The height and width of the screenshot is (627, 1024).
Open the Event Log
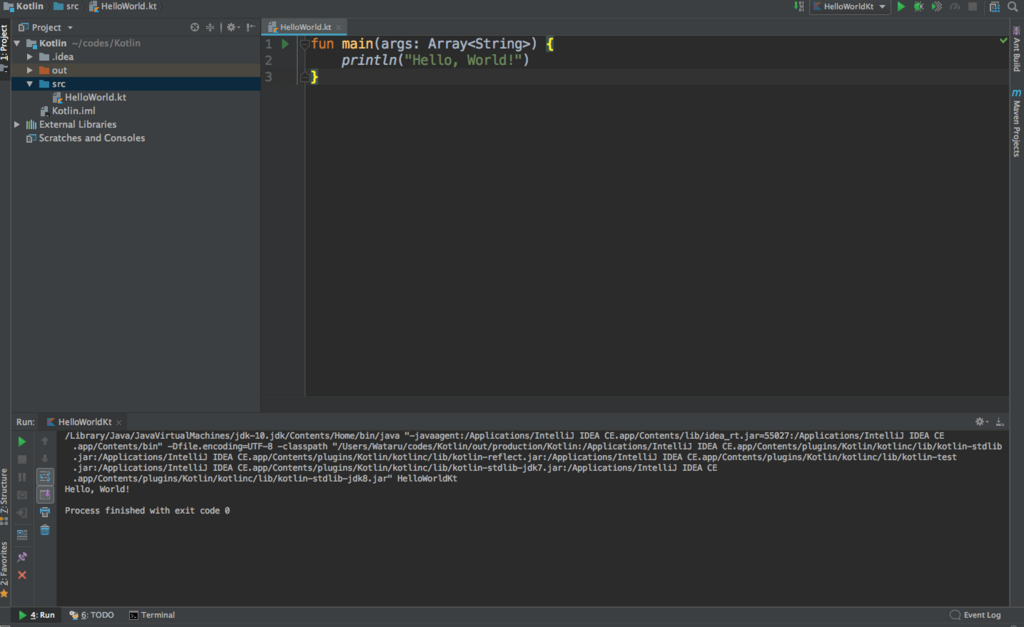975,615
